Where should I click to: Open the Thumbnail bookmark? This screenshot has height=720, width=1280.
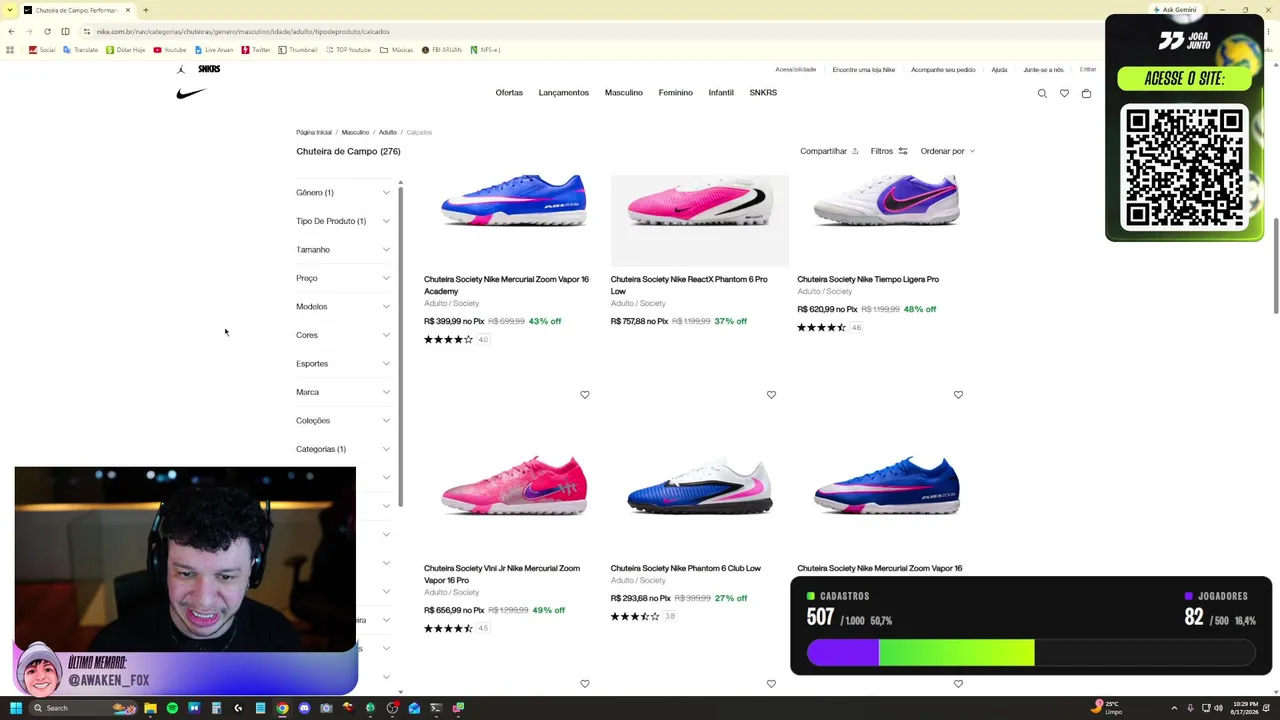pyautogui.click(x=298, y=49)
